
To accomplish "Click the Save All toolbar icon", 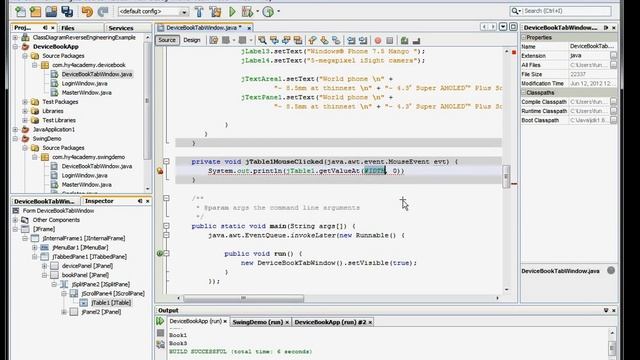I will click(x=67, y=11).
